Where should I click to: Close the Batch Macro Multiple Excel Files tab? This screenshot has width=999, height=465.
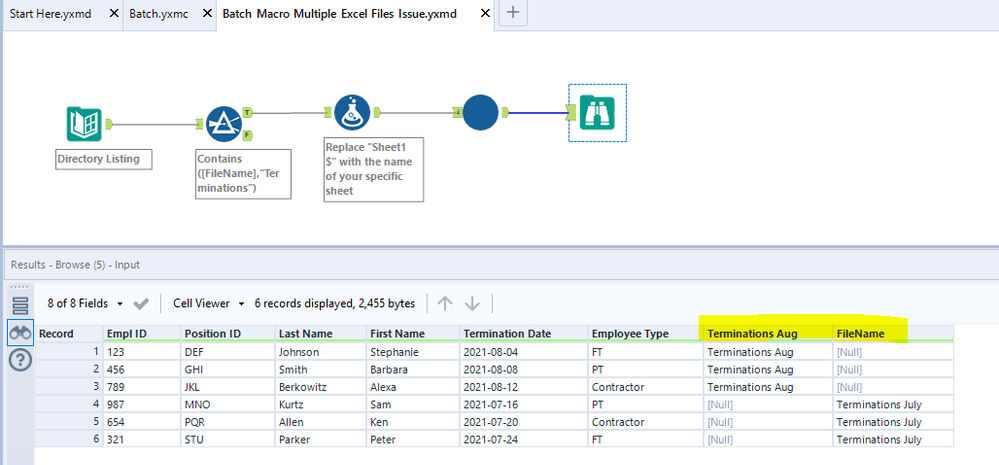click(x=485, y=13)
